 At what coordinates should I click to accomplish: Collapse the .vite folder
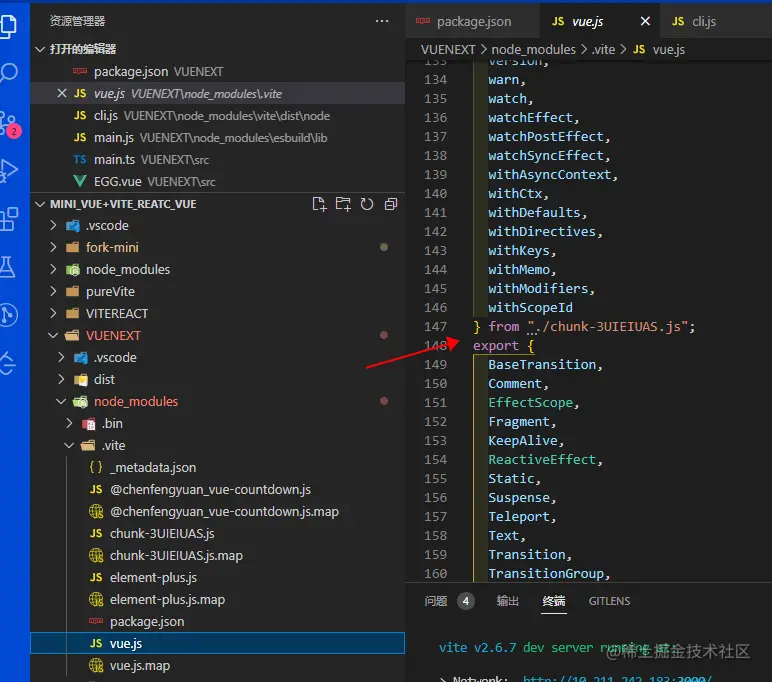[x=217, y=445]
